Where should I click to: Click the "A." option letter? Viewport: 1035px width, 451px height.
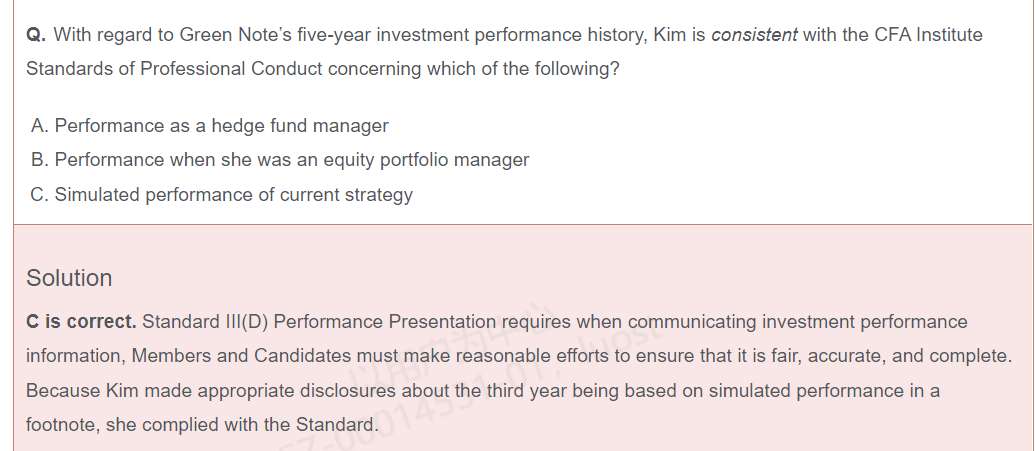click(40, 126)
